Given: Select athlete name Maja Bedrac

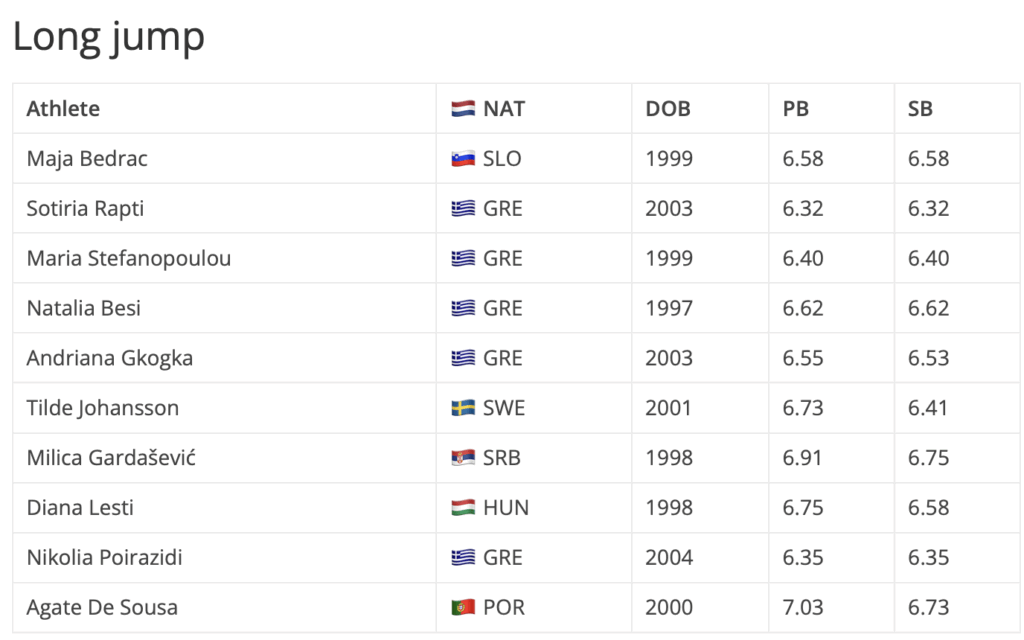Looking at the screenshot, I should 87,159.
